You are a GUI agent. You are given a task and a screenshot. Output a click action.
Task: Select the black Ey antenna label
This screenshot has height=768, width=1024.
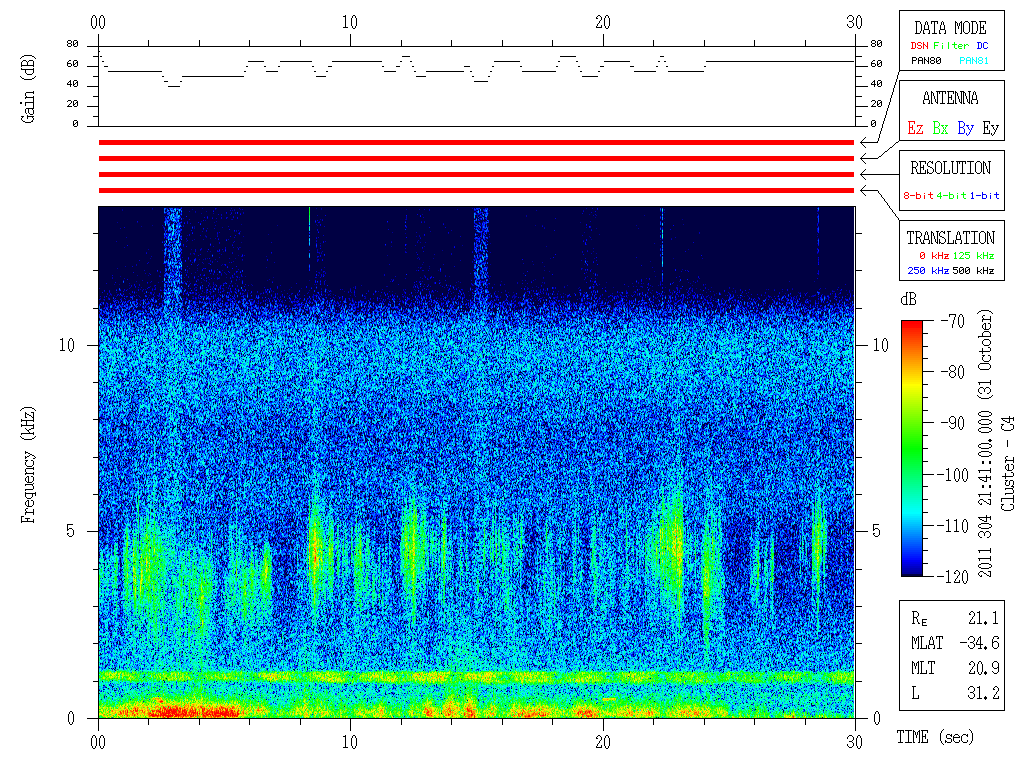pyautogui.click(x=991, y=128)
